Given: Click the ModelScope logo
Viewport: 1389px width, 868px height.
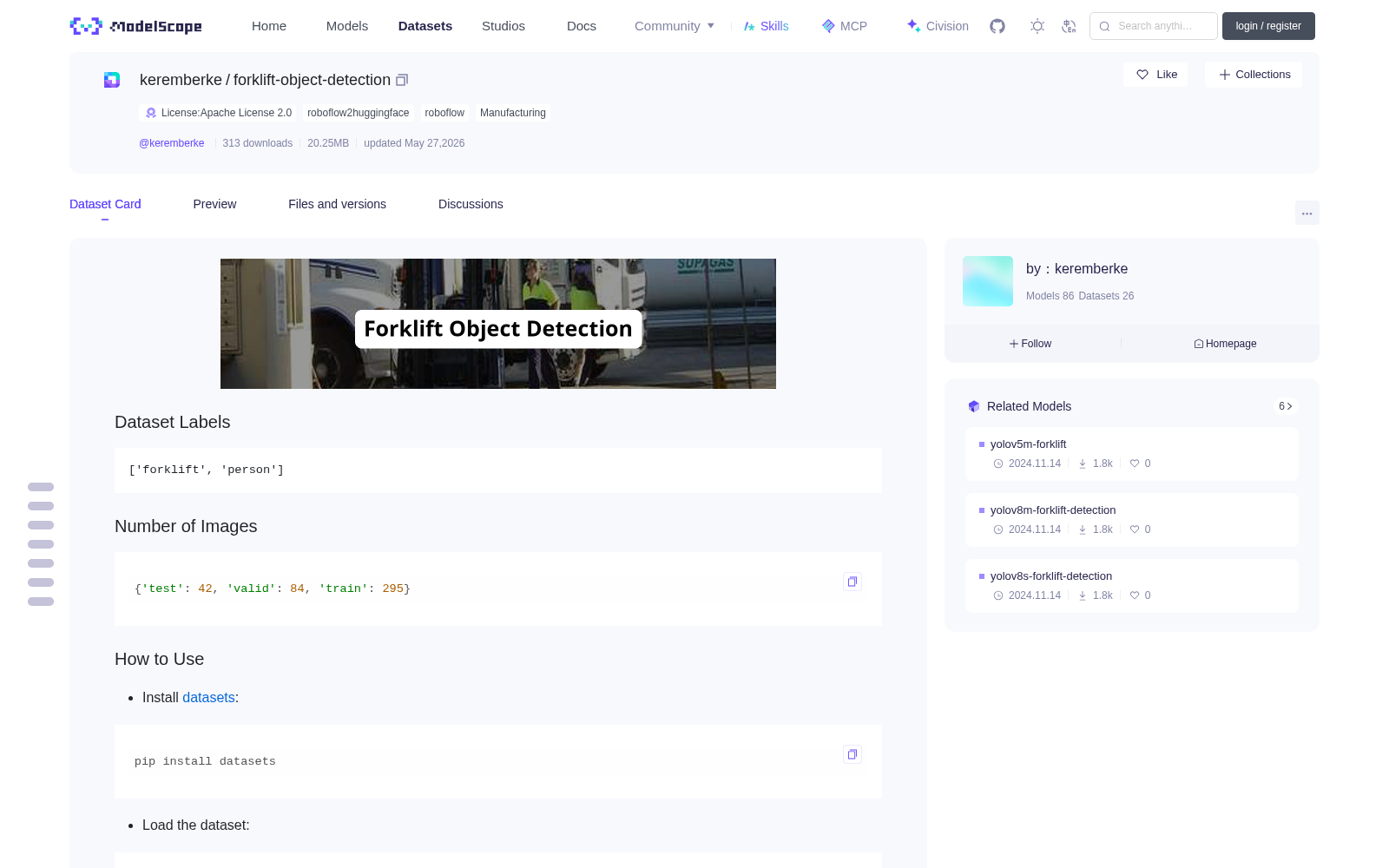Looking at the screenshot, I should tap(135, 26).
